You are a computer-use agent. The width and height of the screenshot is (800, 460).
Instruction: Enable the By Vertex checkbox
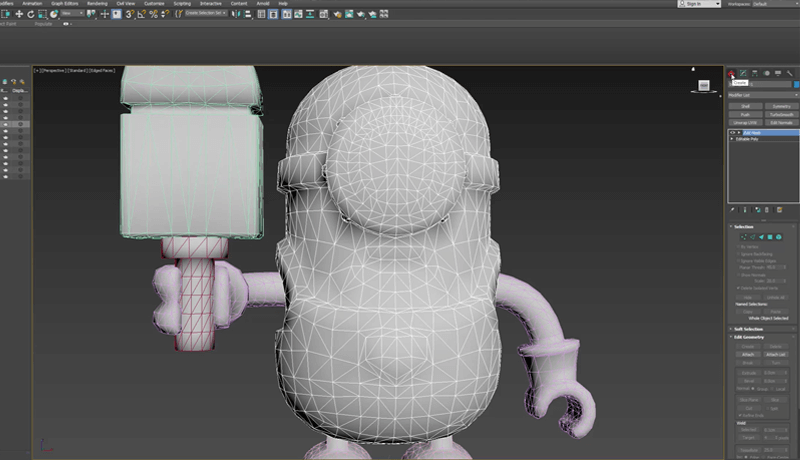pos(738,247)
